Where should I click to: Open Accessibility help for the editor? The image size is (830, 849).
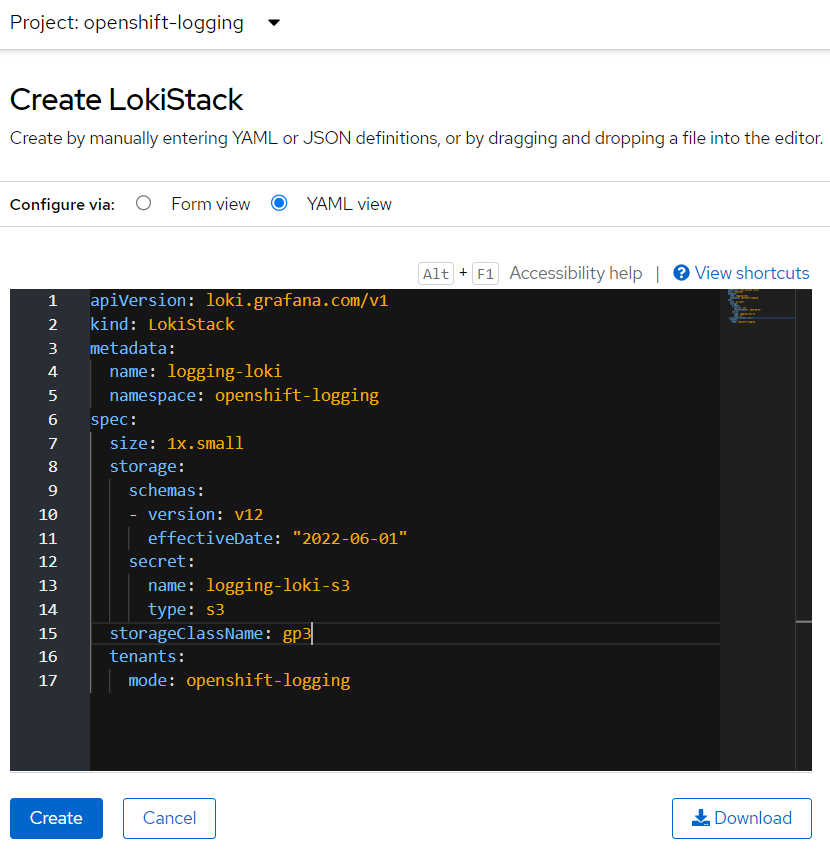(x=575, y=273)
